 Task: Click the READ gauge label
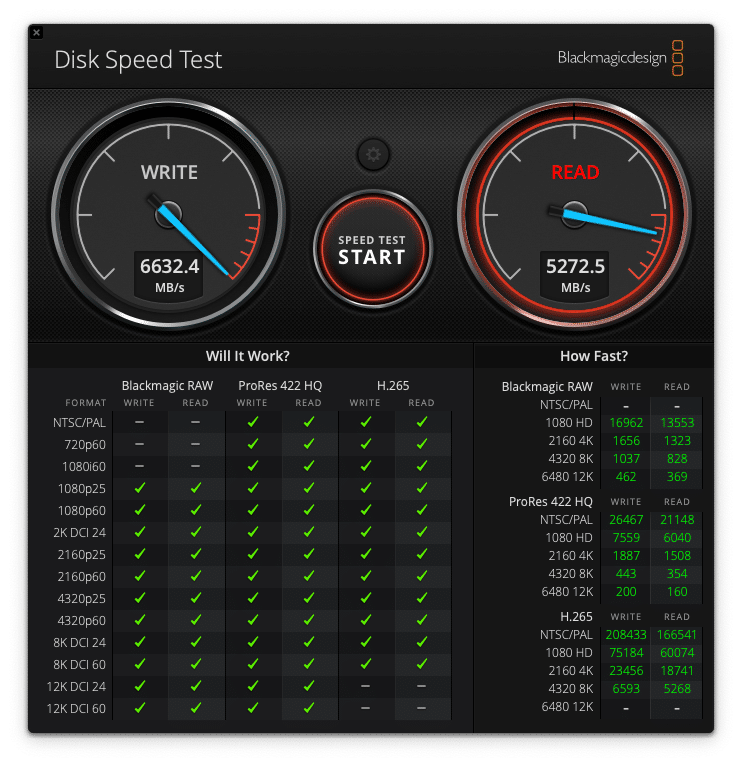575,172
